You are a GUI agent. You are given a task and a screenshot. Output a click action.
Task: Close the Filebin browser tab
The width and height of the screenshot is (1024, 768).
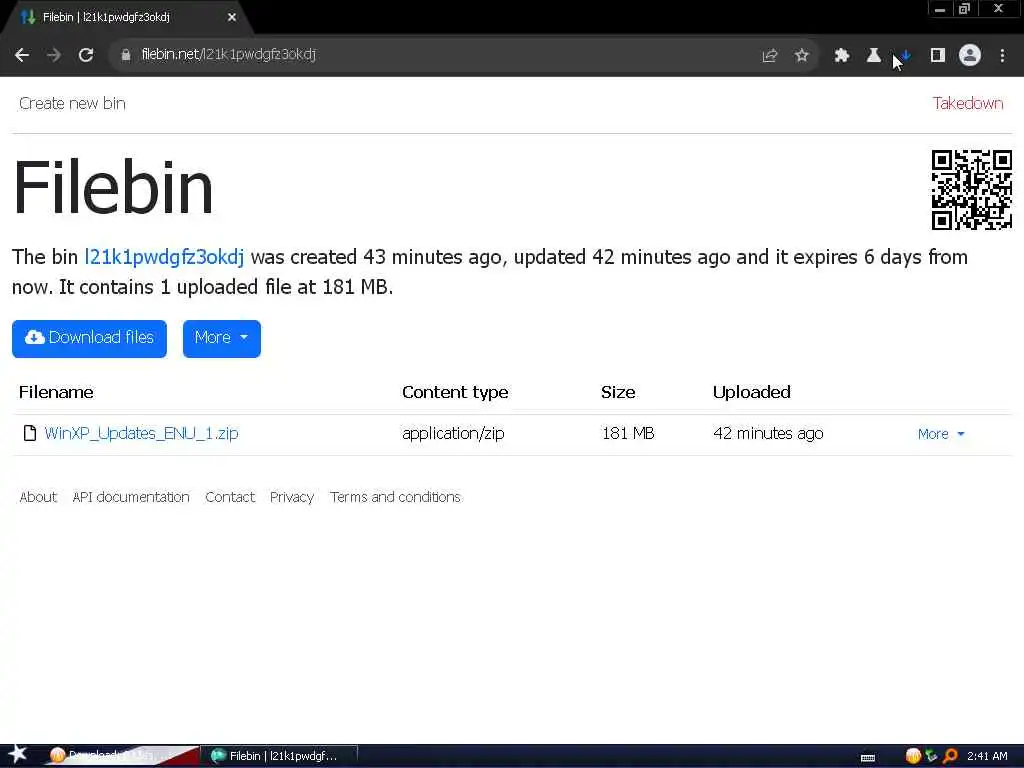click(232, 17)
